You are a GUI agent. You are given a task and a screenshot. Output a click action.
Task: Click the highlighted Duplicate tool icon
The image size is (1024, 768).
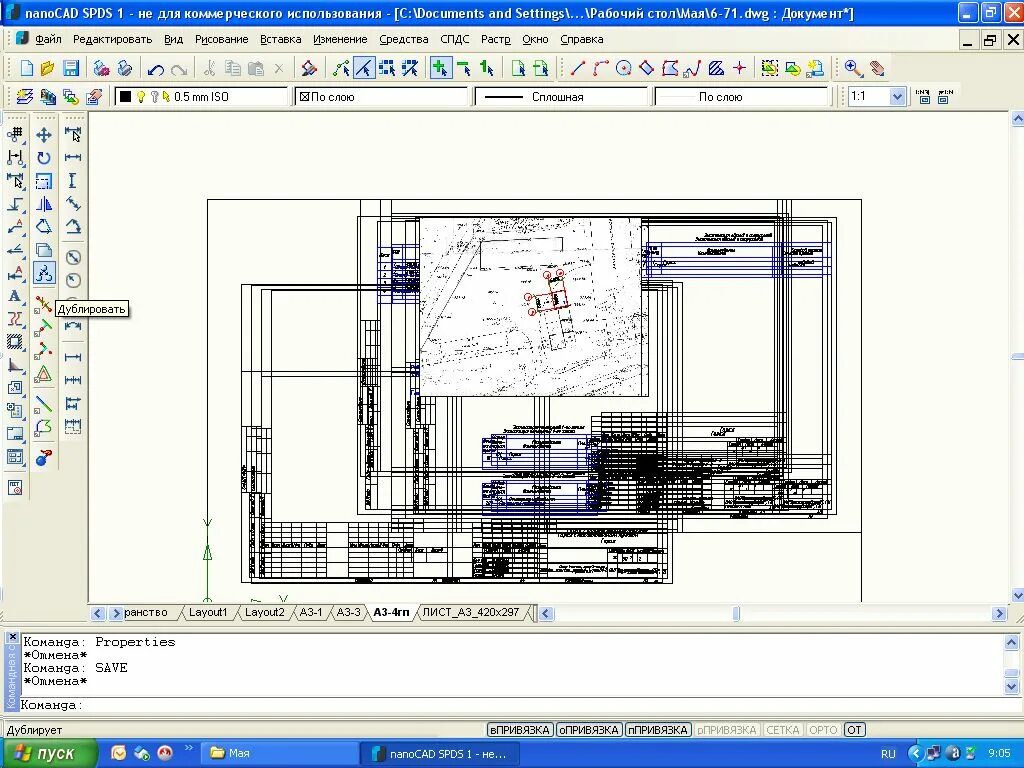44,273
